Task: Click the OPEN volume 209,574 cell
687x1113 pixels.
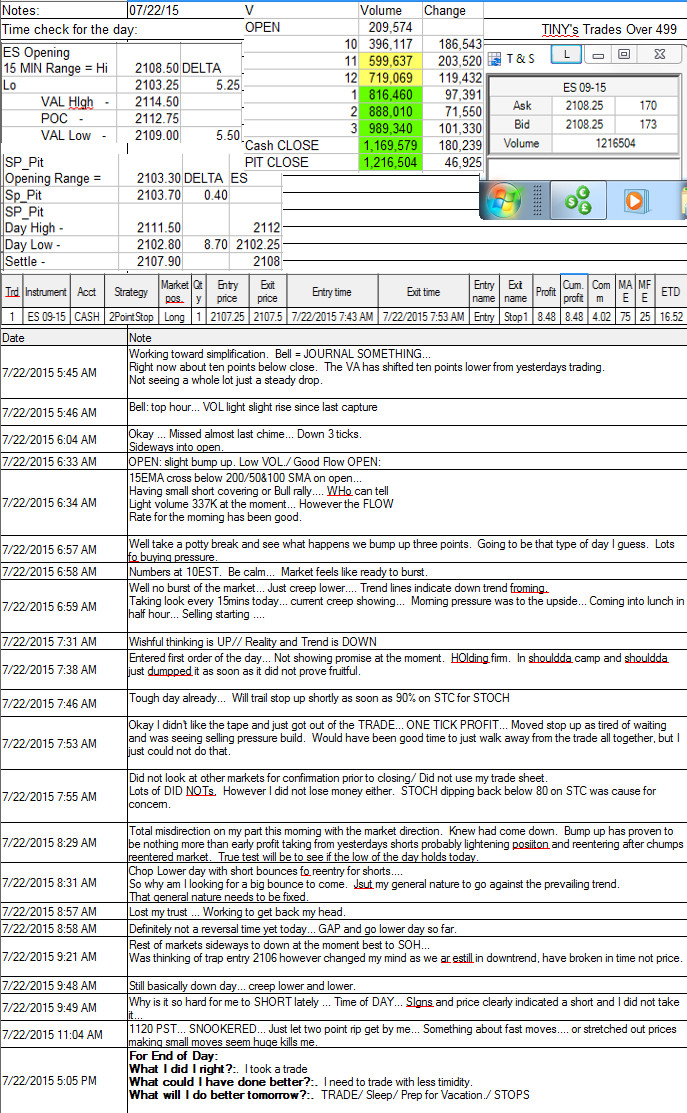Action: [x=390, y=28]
